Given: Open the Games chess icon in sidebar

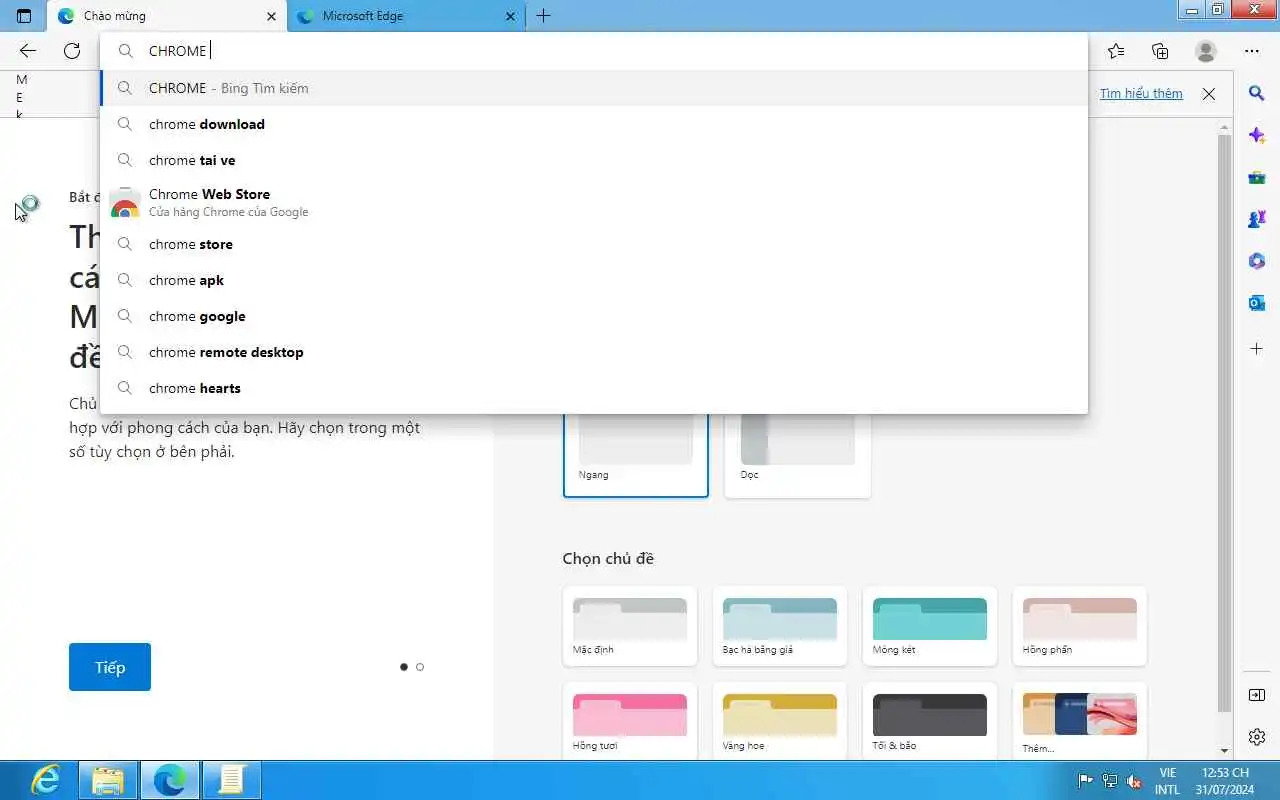Looking at the screenshot, I should [1257, 219].
